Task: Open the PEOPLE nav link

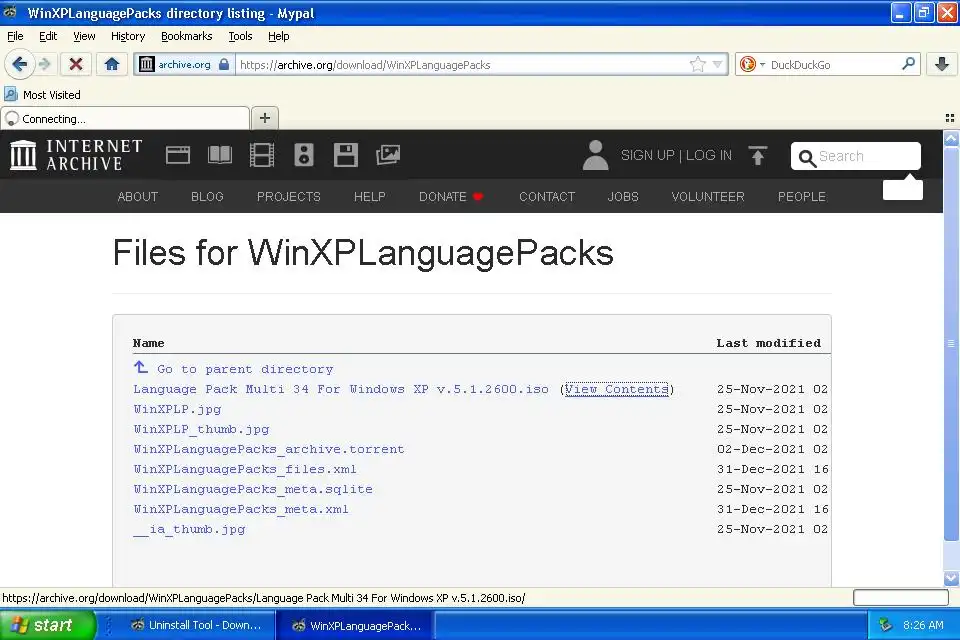Action: pos(802,197)
